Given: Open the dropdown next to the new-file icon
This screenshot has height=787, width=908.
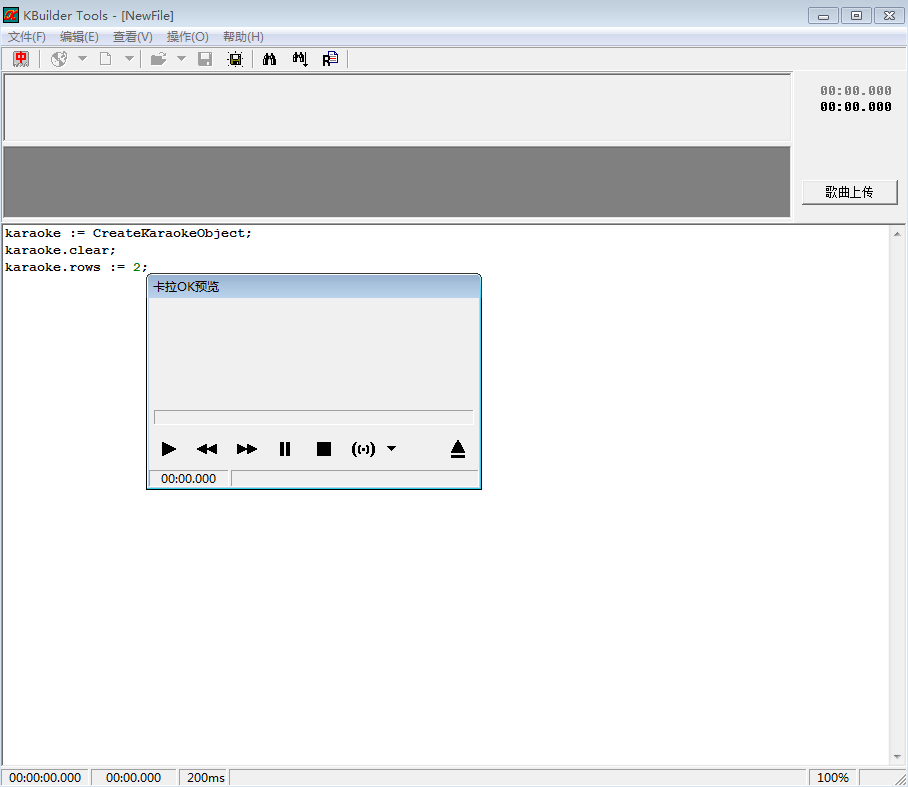Looking at the screenshot, I should click(x=128, y=59).
